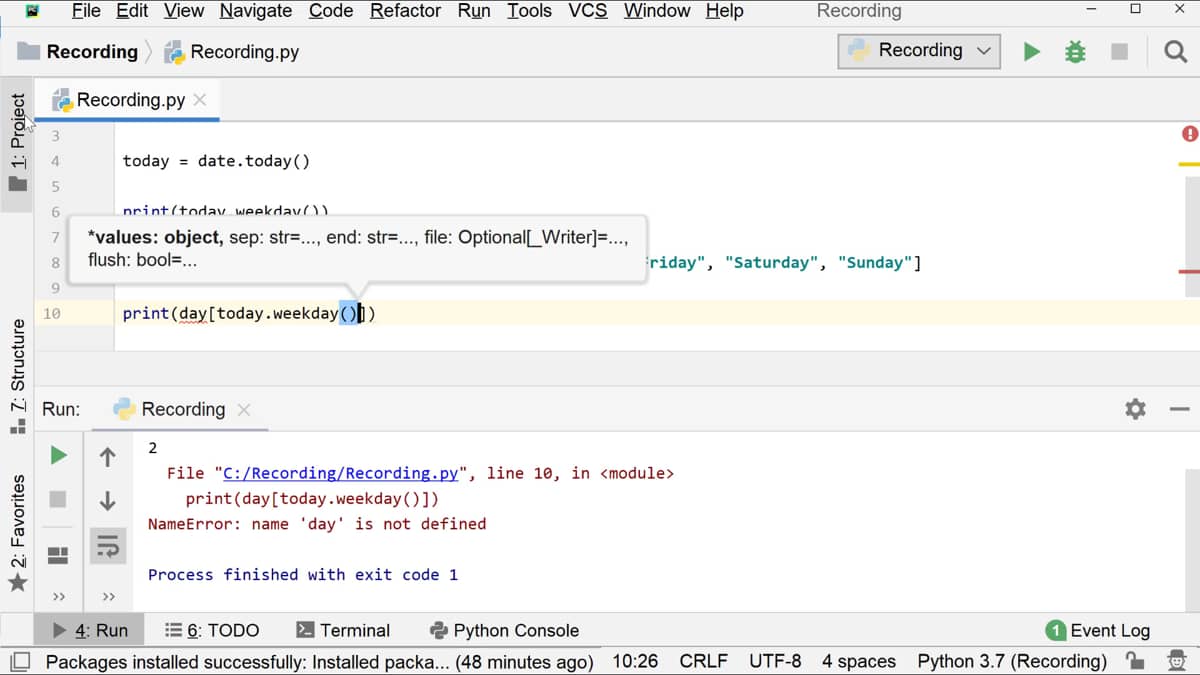Click the 10:26 caret position indicator

pos(635,662)
